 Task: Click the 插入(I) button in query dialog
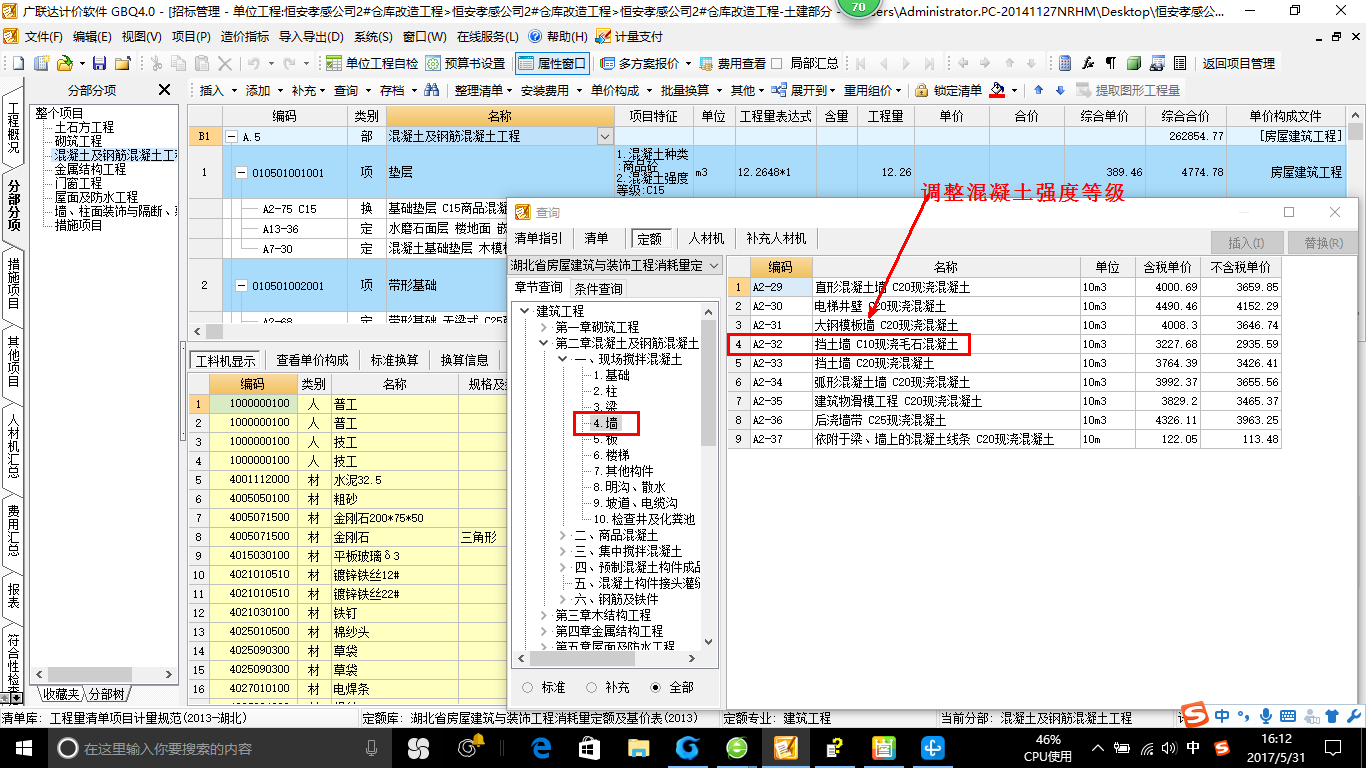(1246, 242)
